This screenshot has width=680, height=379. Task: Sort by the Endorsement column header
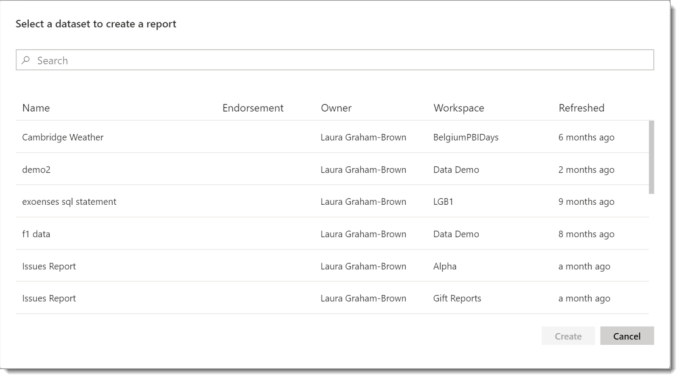[x=253, y=108]
